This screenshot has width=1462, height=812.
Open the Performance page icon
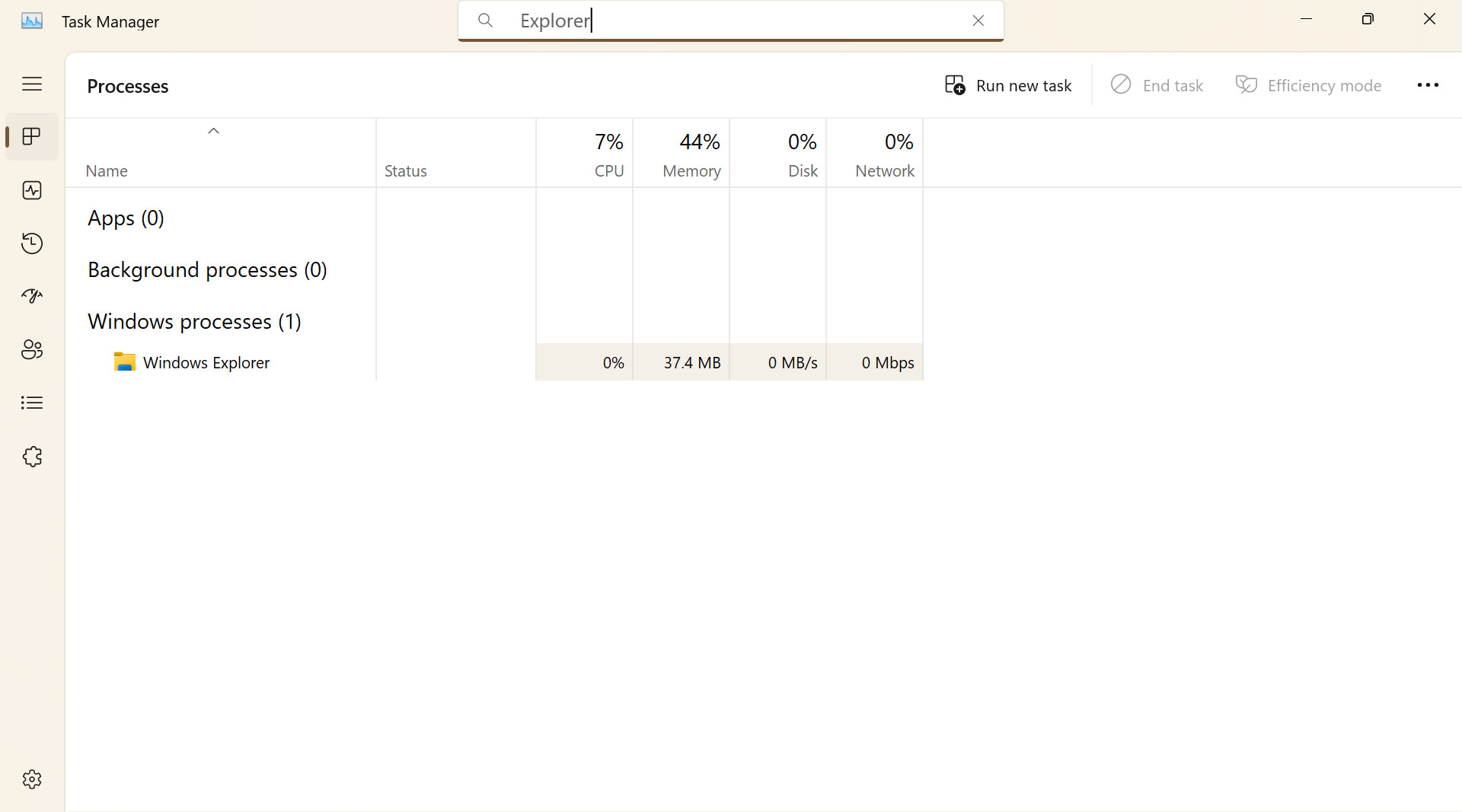point(32,190)
